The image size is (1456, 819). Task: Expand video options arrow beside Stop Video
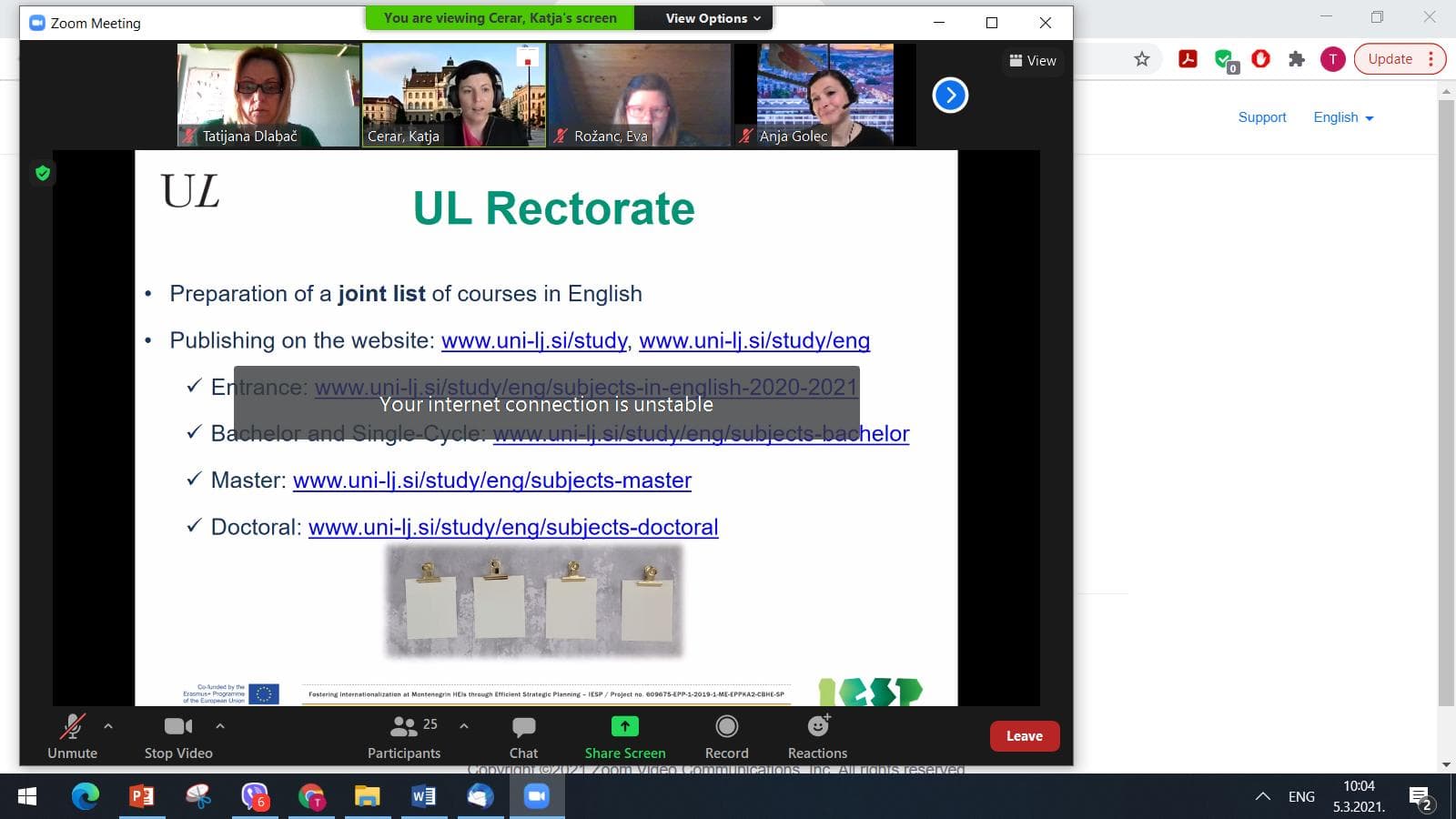pos(220,726)
